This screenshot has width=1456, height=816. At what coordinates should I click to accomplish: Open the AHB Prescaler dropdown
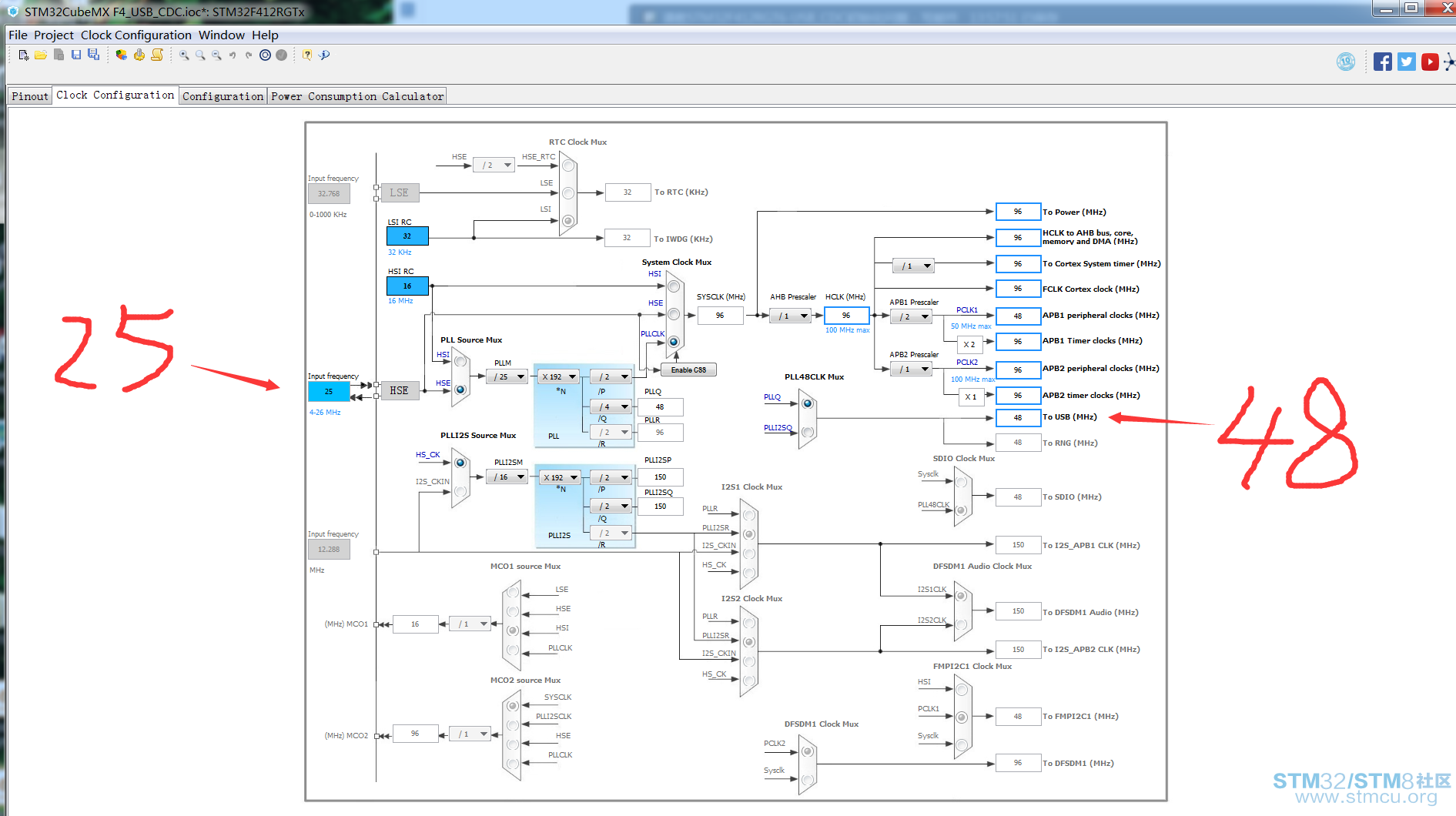[x=790, y=316]
